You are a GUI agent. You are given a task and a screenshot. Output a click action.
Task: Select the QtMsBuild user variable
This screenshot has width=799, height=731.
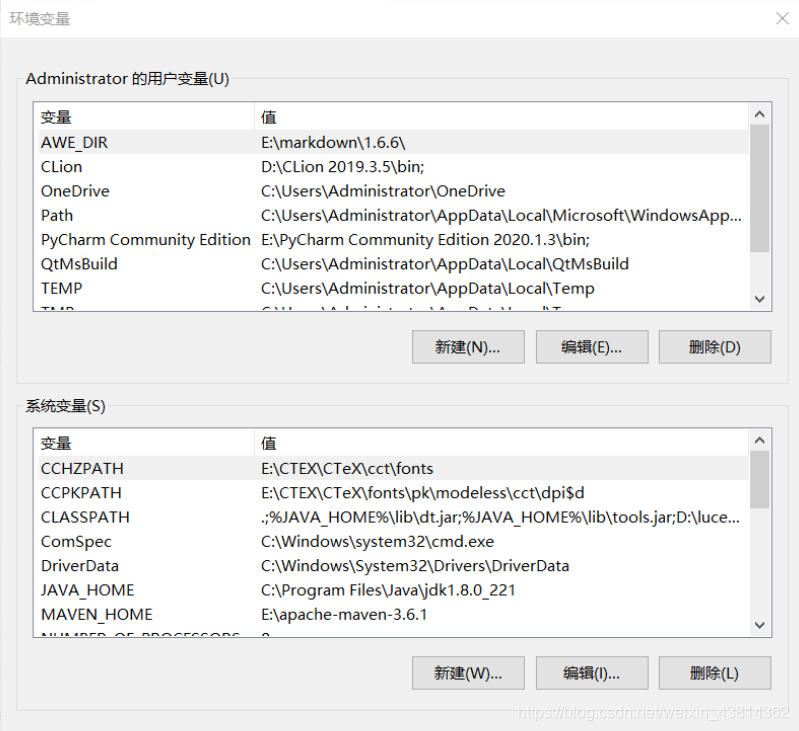click(393, 264)
